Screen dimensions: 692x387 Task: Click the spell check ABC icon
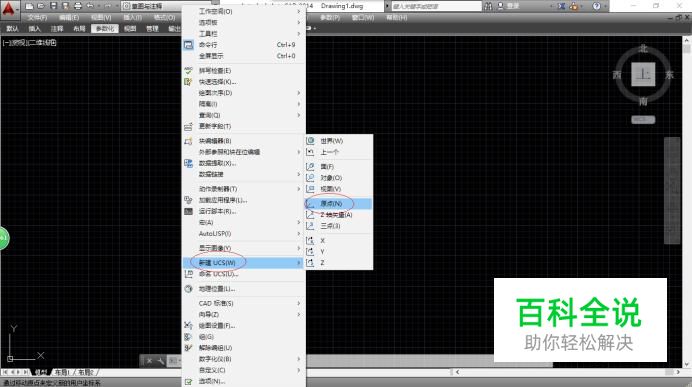(x=188, y=71)
